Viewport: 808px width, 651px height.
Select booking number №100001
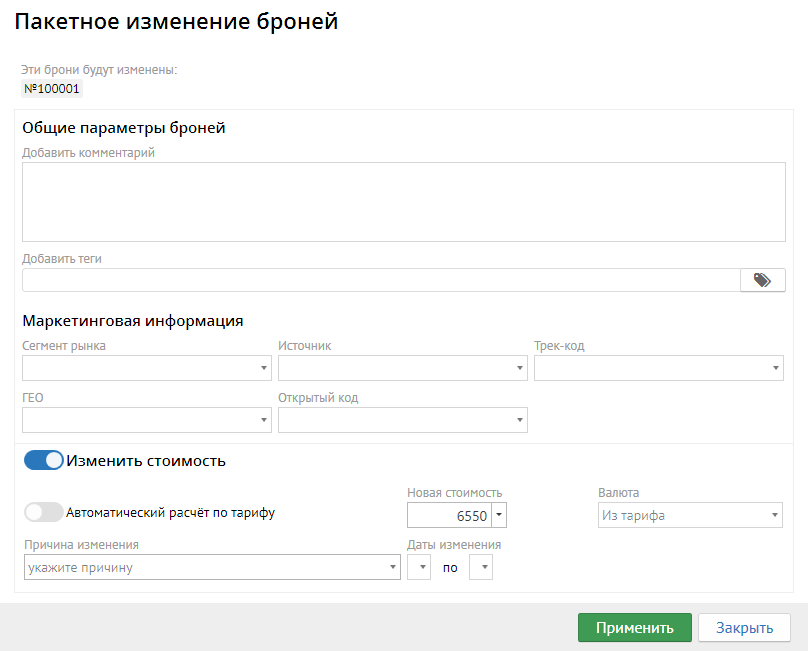tap(51, 89)
